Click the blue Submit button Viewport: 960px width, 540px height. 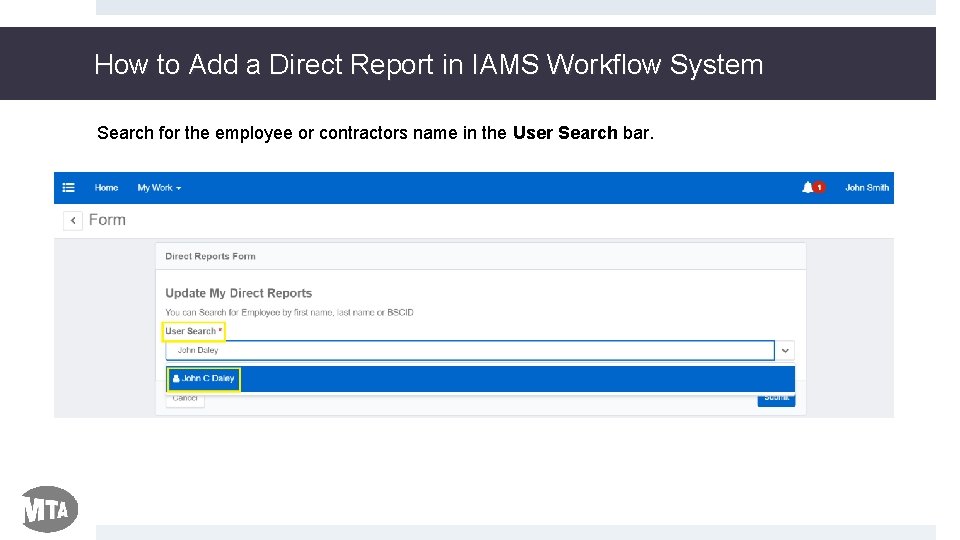point(776,399)
